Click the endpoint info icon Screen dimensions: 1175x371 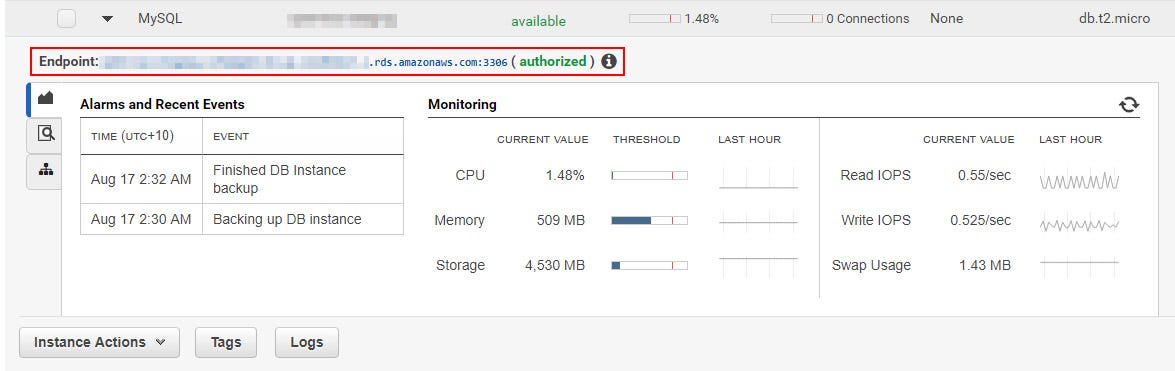(608, 61)
